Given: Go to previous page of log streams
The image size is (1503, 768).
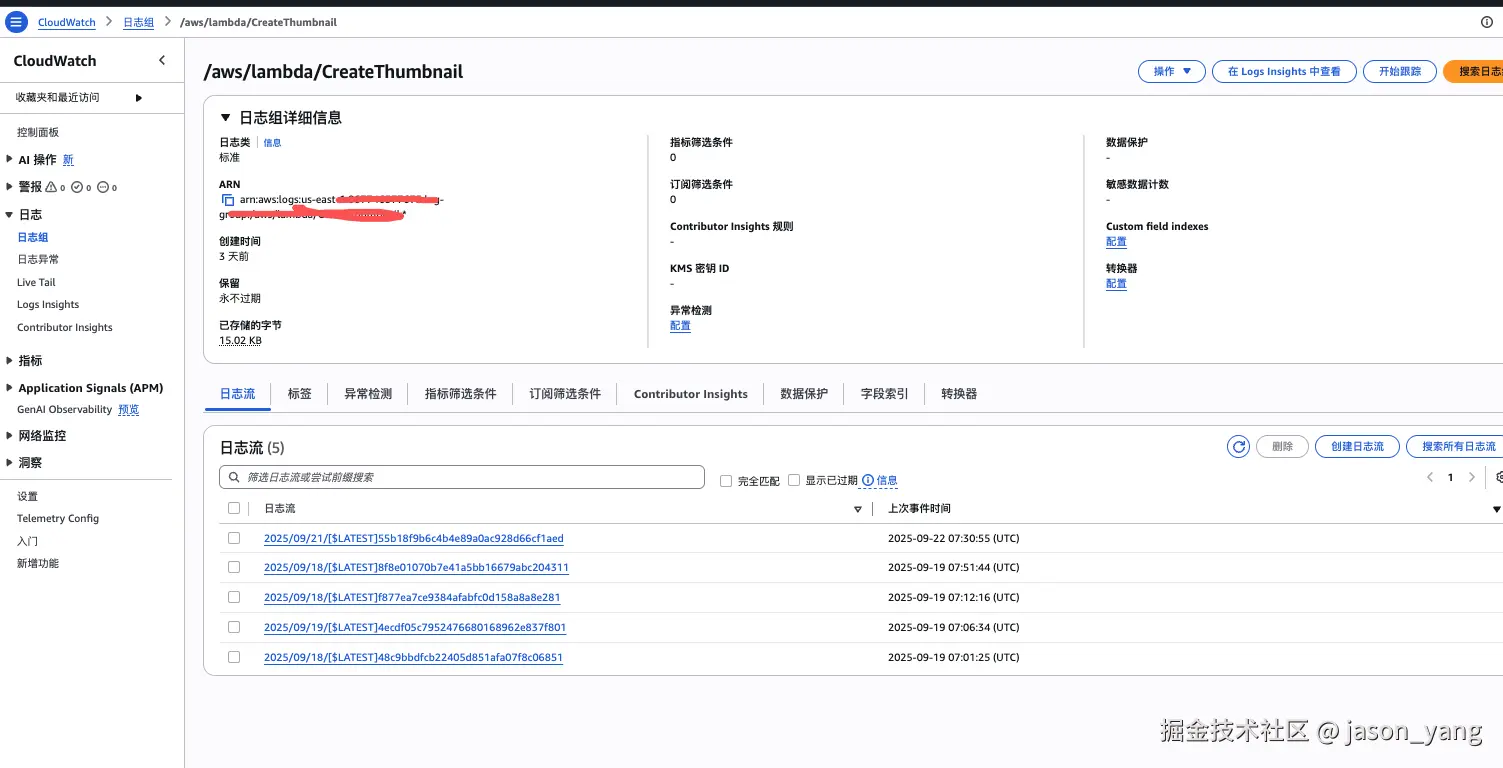Looking at the screenshot, I should pos(1430,477).
